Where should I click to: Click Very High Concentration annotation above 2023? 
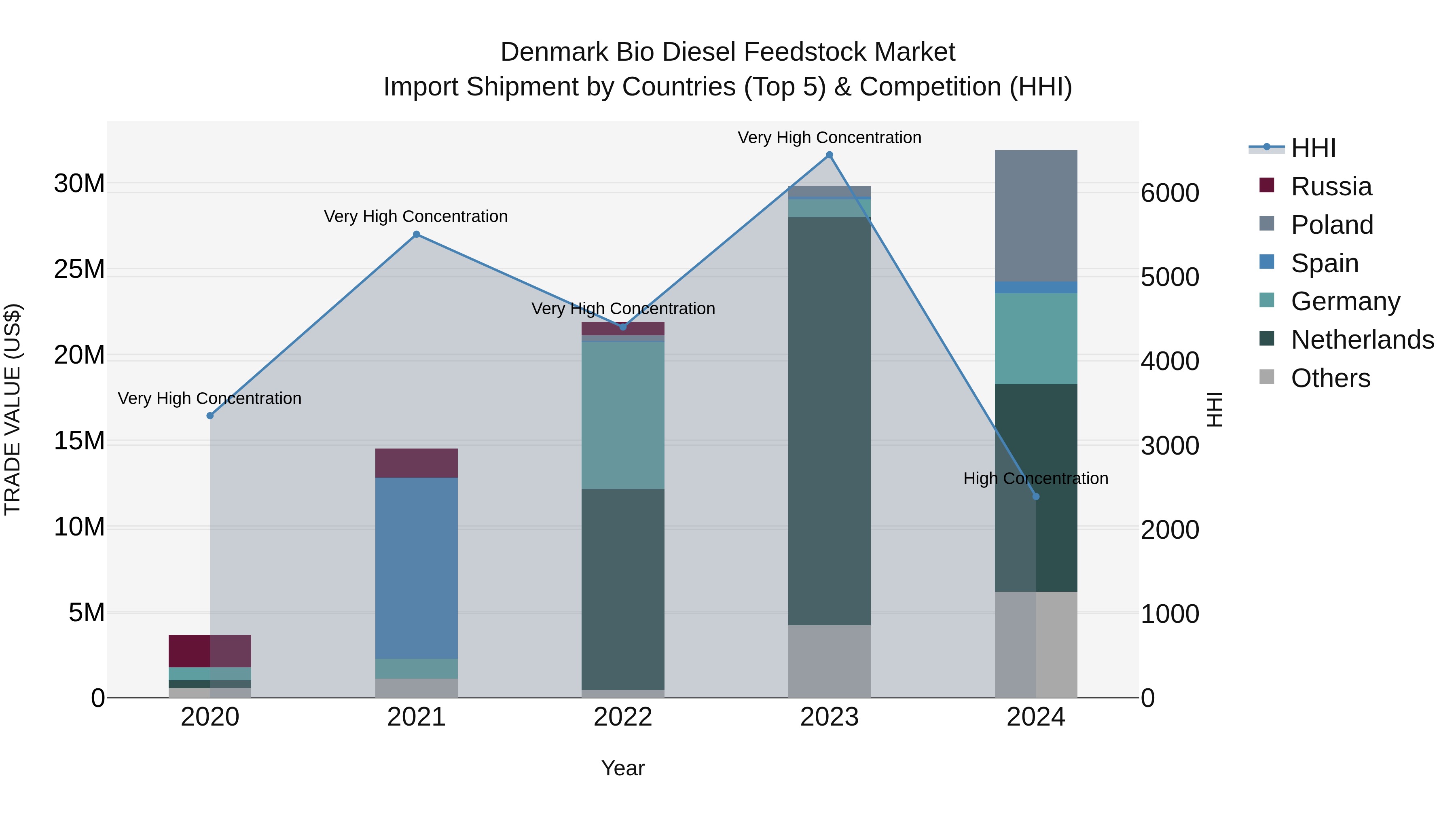829,138
